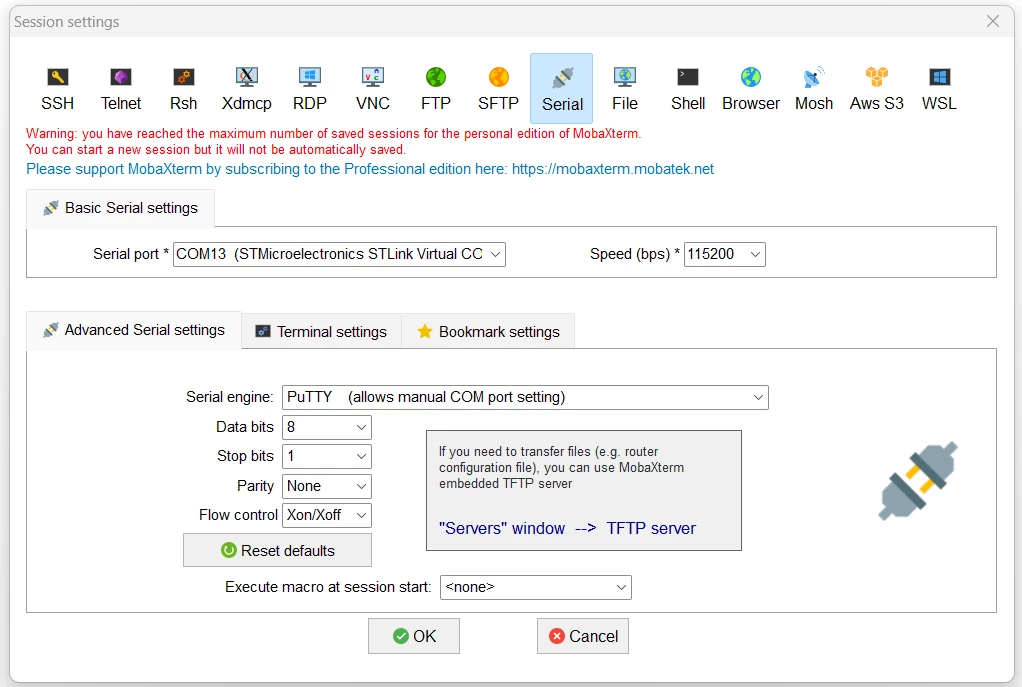
Task: Select the RDP session icon
Action: point(310,89)
